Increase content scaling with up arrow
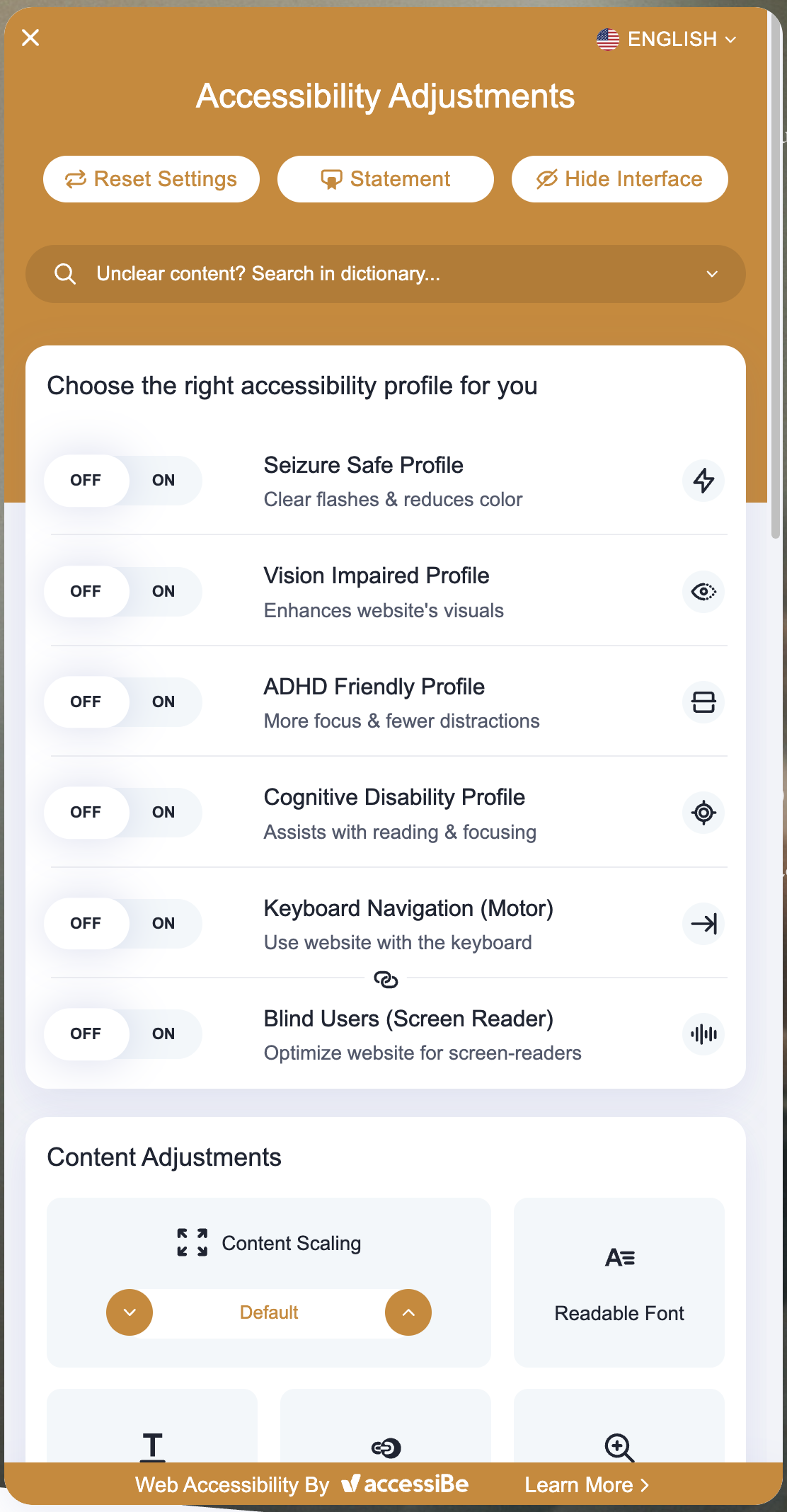Viewport: 787px width, 1512px height. coord(408,1312)
